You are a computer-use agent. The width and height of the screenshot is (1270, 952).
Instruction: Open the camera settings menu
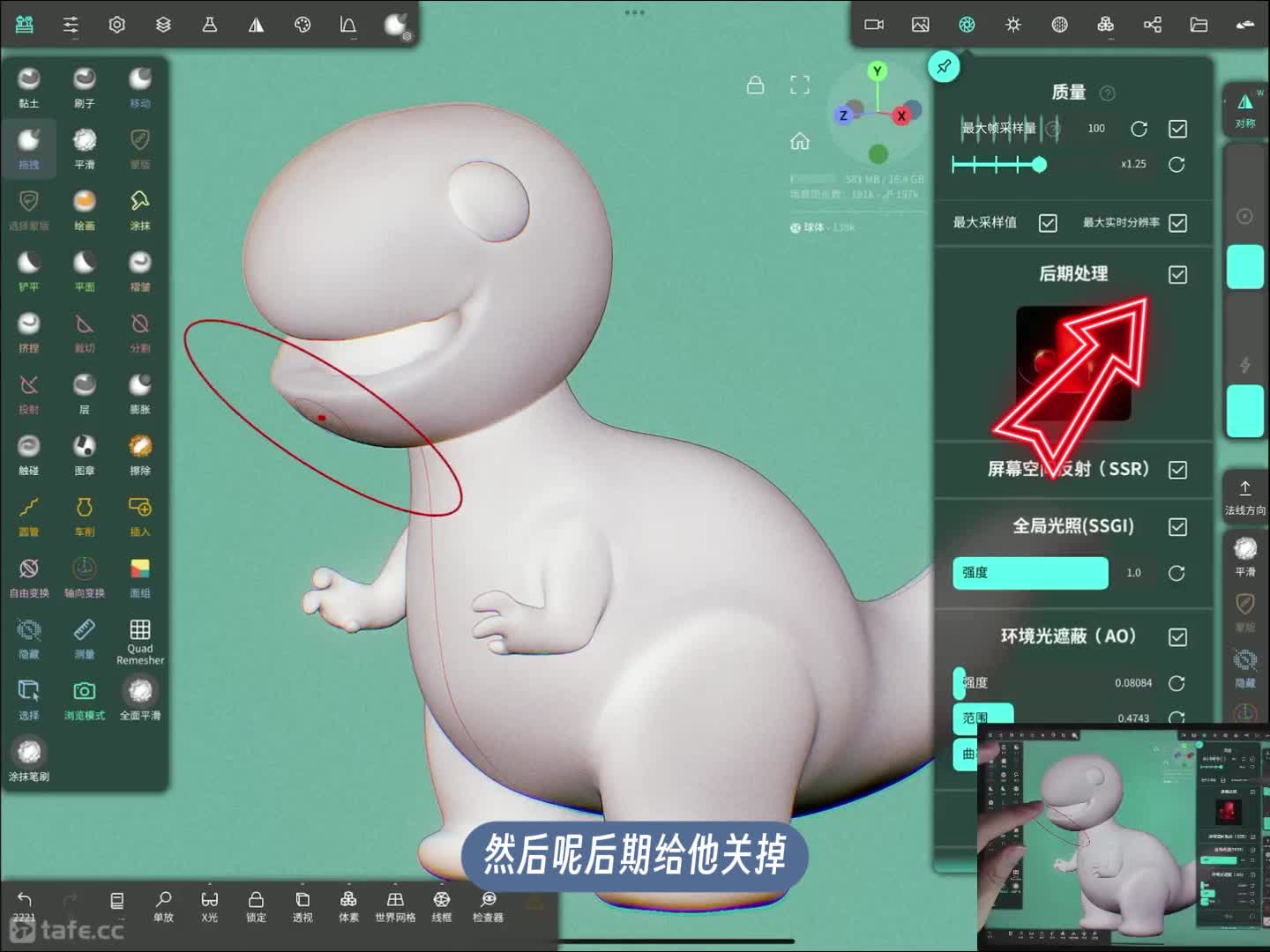pyautogui.click(x=874, y=25)
